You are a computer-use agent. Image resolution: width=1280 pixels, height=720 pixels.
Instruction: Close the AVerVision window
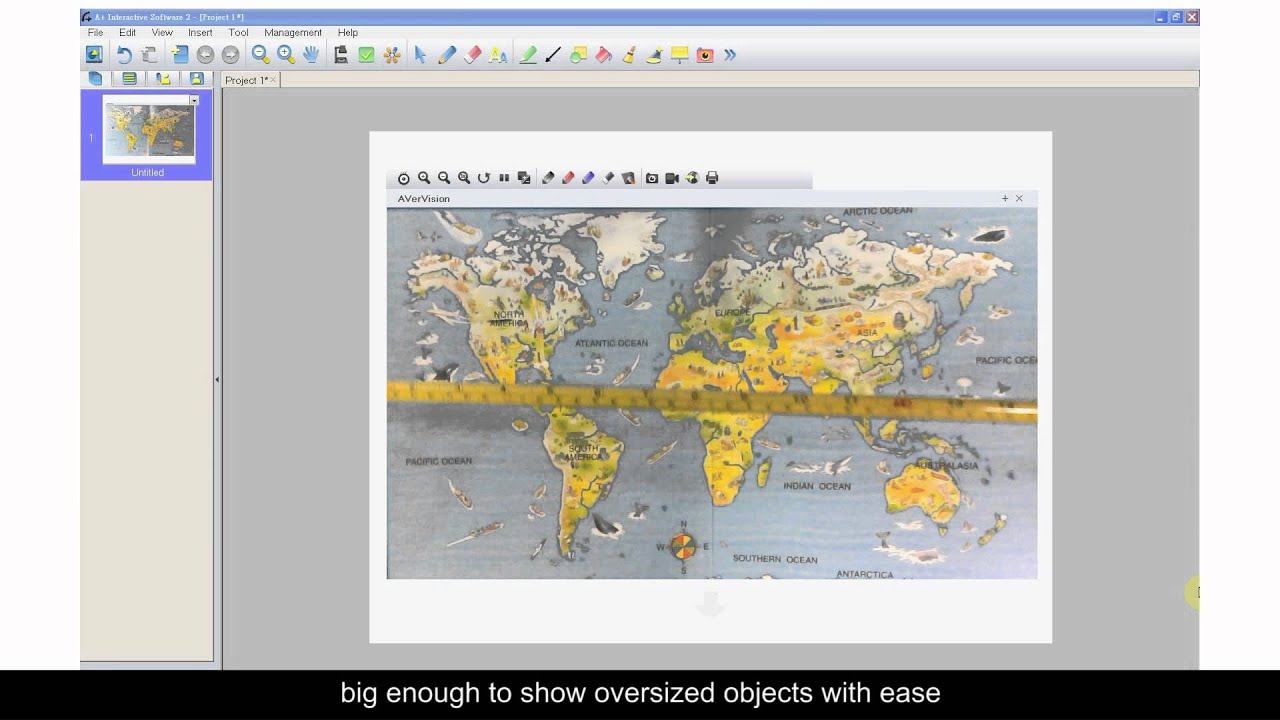click(1019, 198)
